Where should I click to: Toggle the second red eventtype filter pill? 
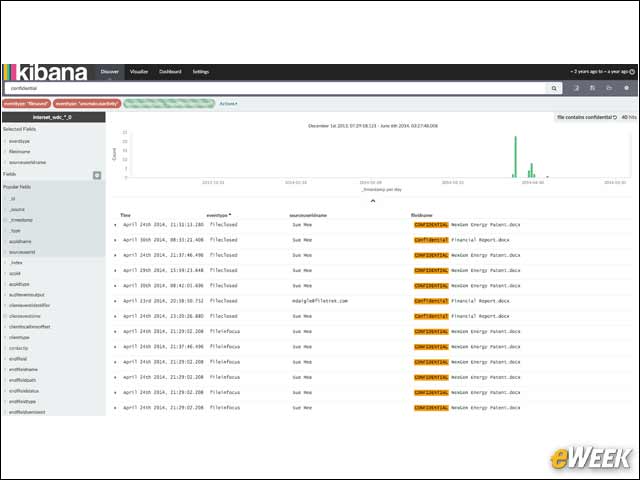[87, 104]
